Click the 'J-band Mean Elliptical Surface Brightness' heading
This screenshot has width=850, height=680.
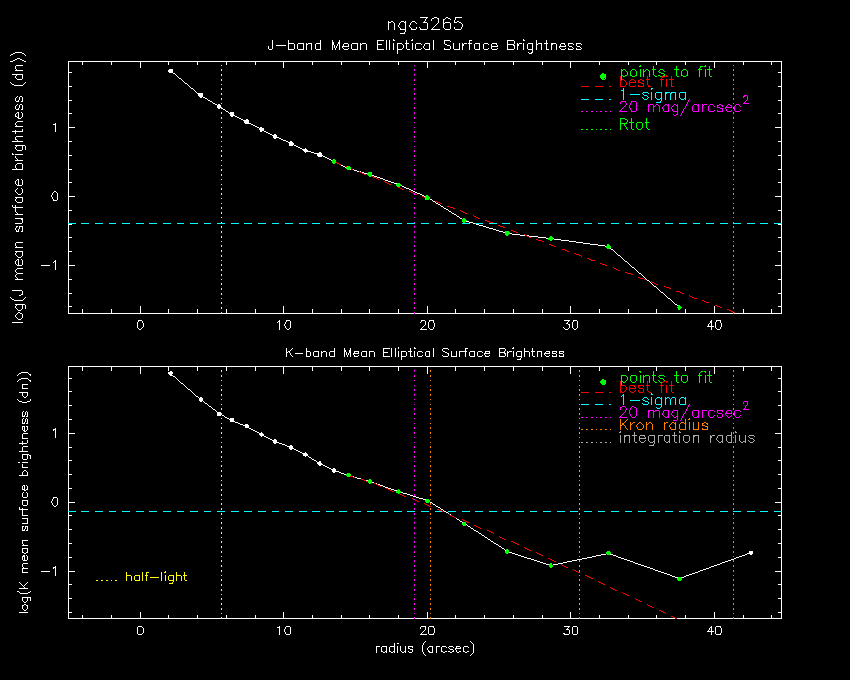click(x=424, y=45)
